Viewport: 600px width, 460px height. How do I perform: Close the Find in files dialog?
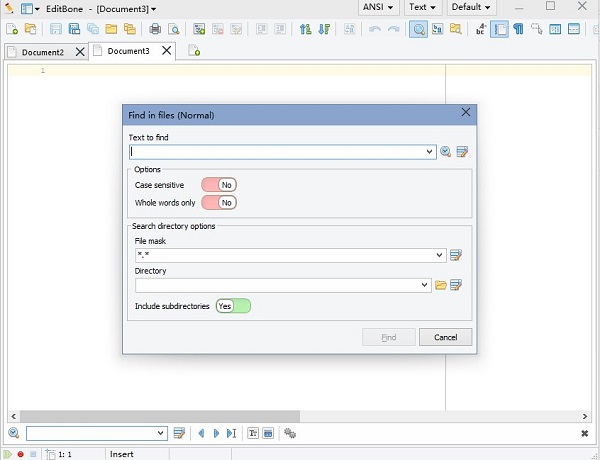tap(466, 112)
